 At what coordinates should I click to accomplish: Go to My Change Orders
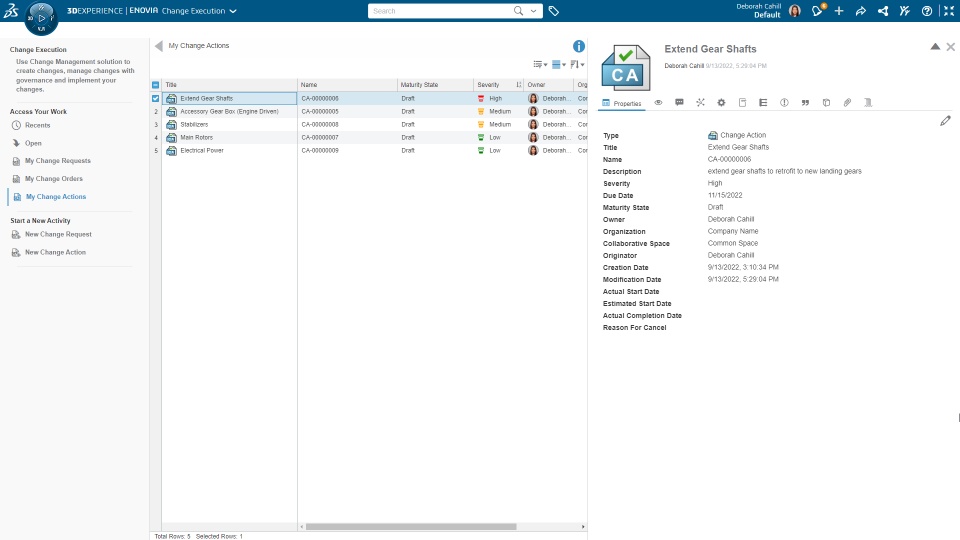[53, 179]
